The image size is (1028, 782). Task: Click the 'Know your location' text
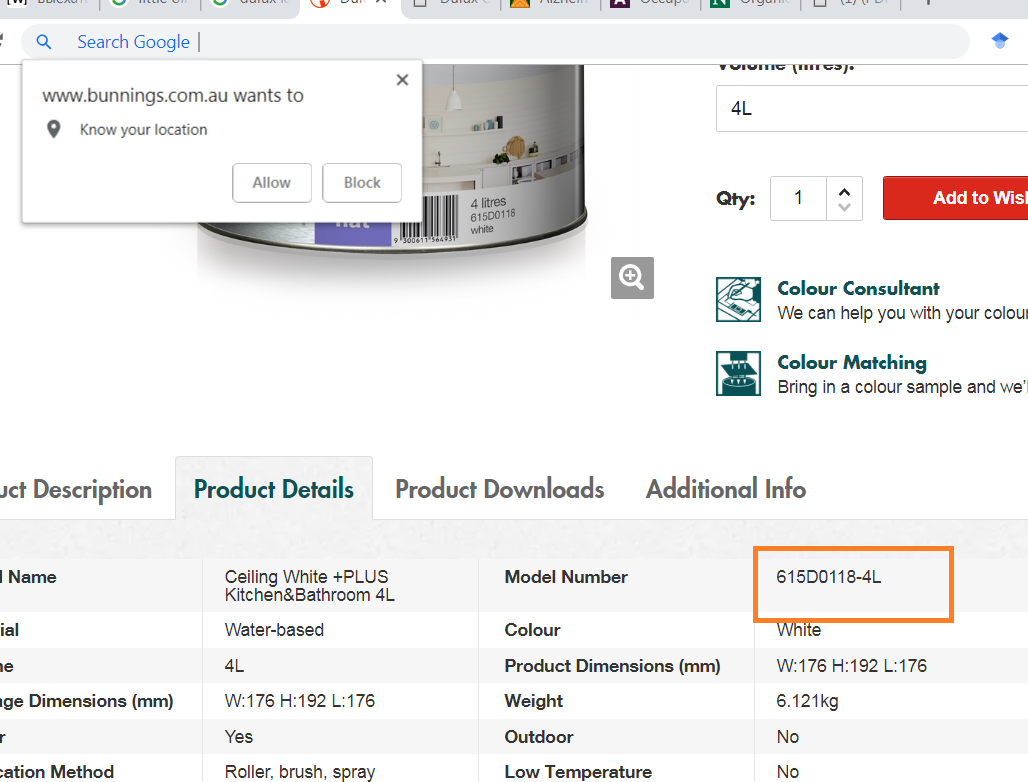[144, 130]
